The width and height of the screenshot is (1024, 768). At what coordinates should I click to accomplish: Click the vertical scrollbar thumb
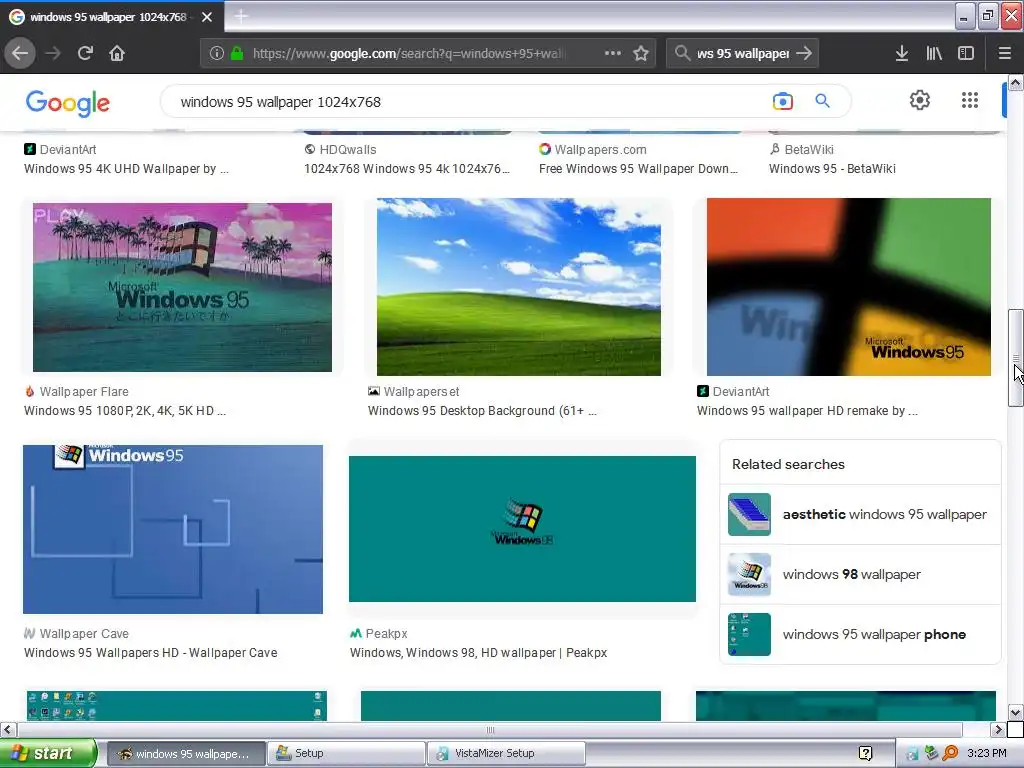(x=1015, y=358)
